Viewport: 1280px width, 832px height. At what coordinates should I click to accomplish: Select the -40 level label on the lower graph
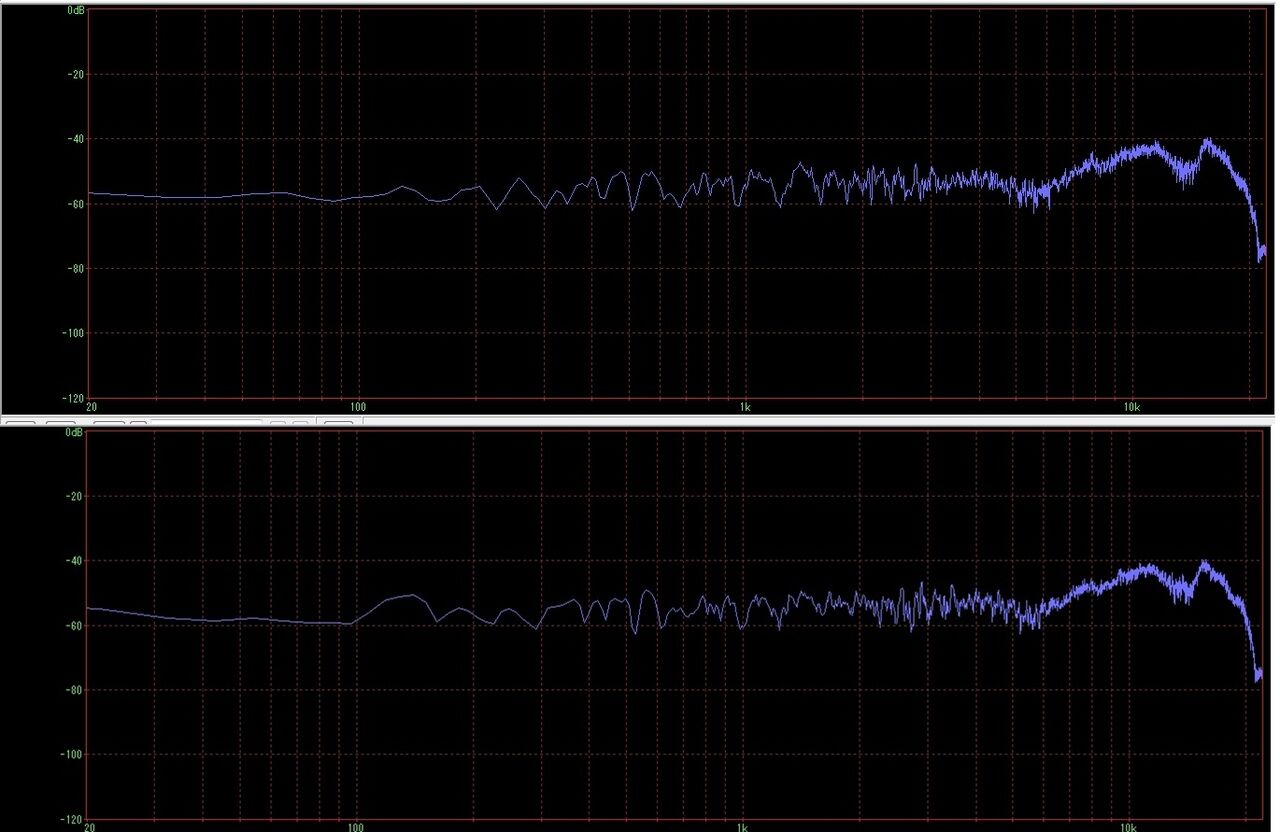(74, 560)
